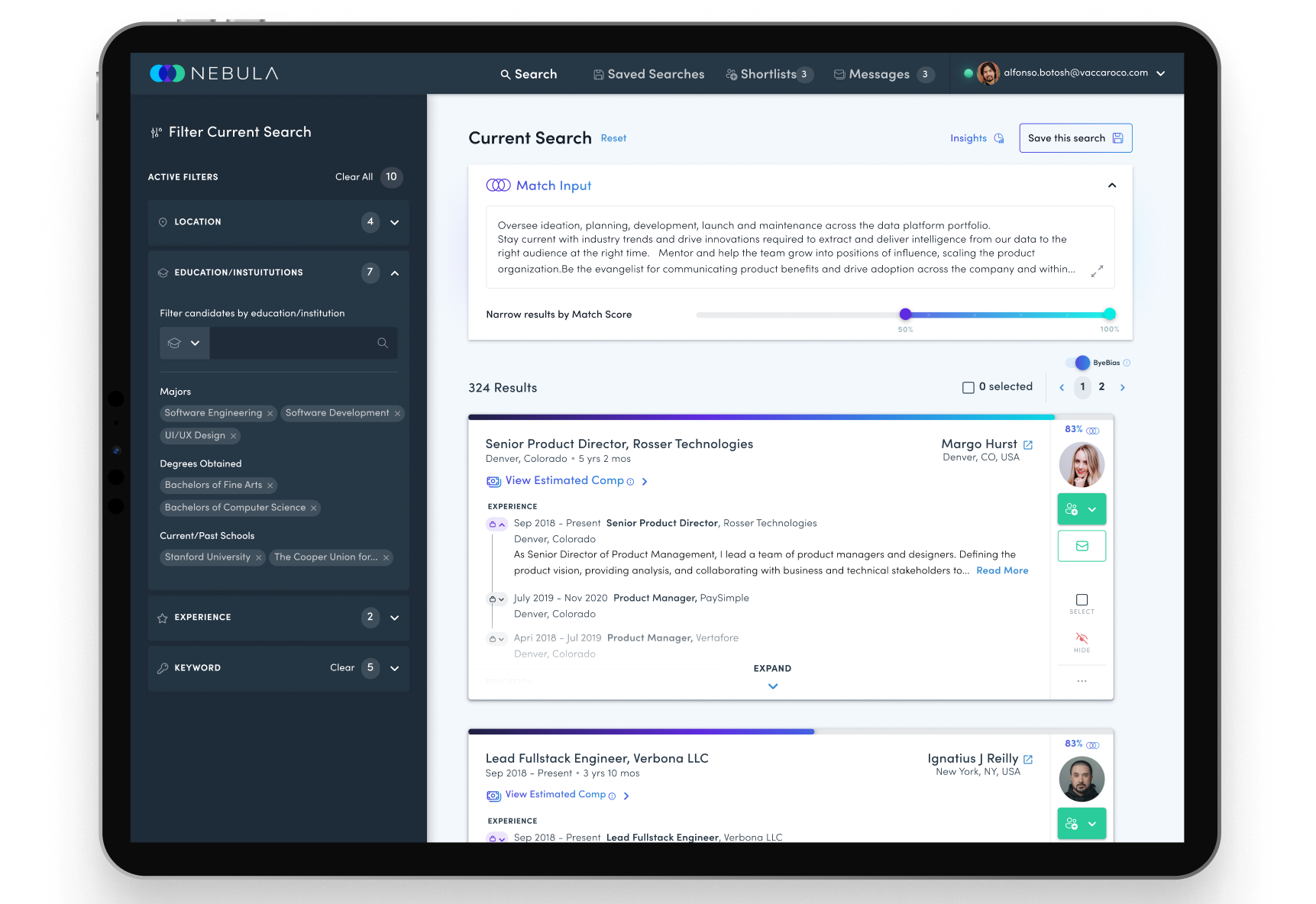Clear the Keyword filters
Image resolution: width=1316 pixels, height=904 pixels.
click(342, 668)
